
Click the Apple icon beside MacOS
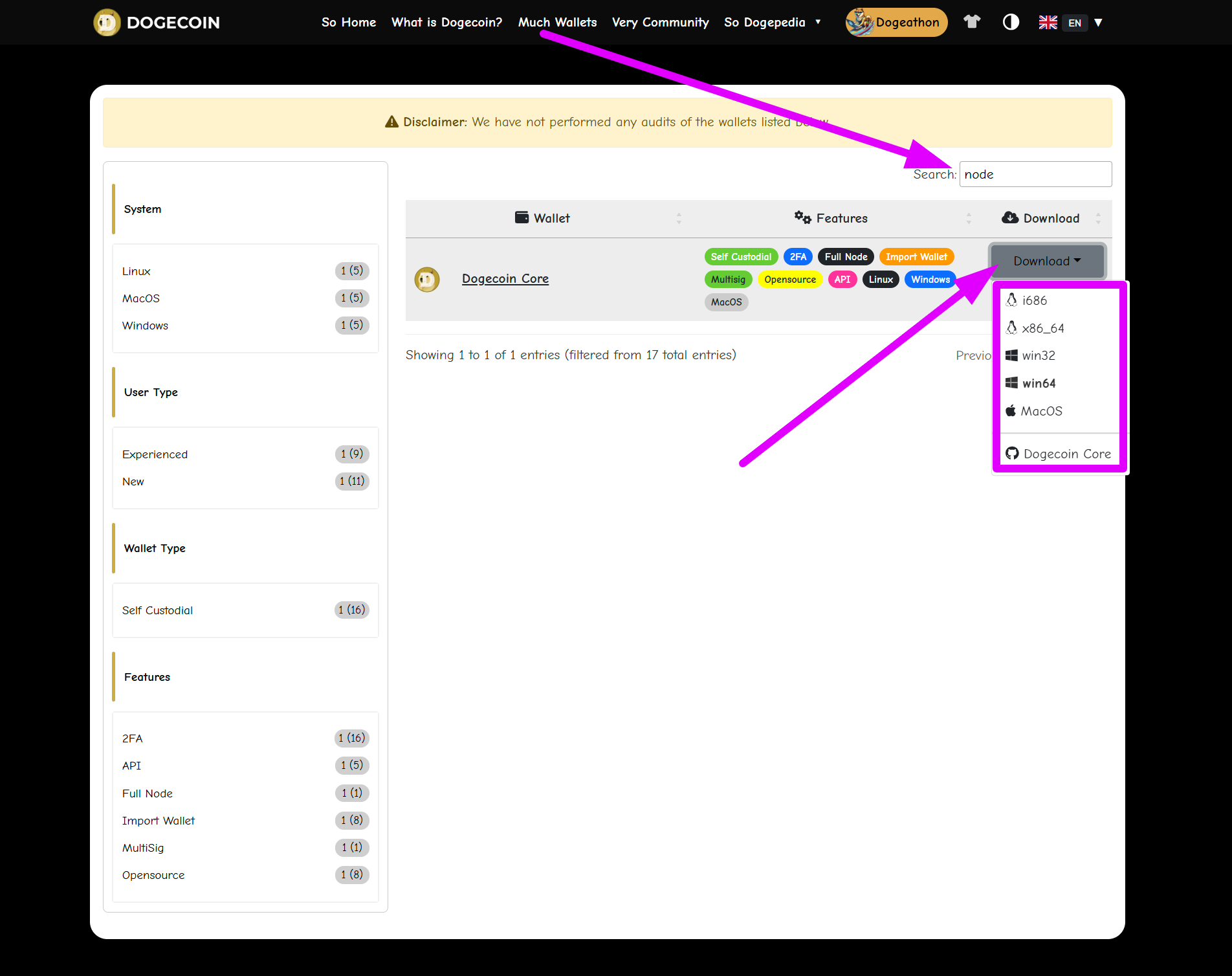pos(1011,410)
